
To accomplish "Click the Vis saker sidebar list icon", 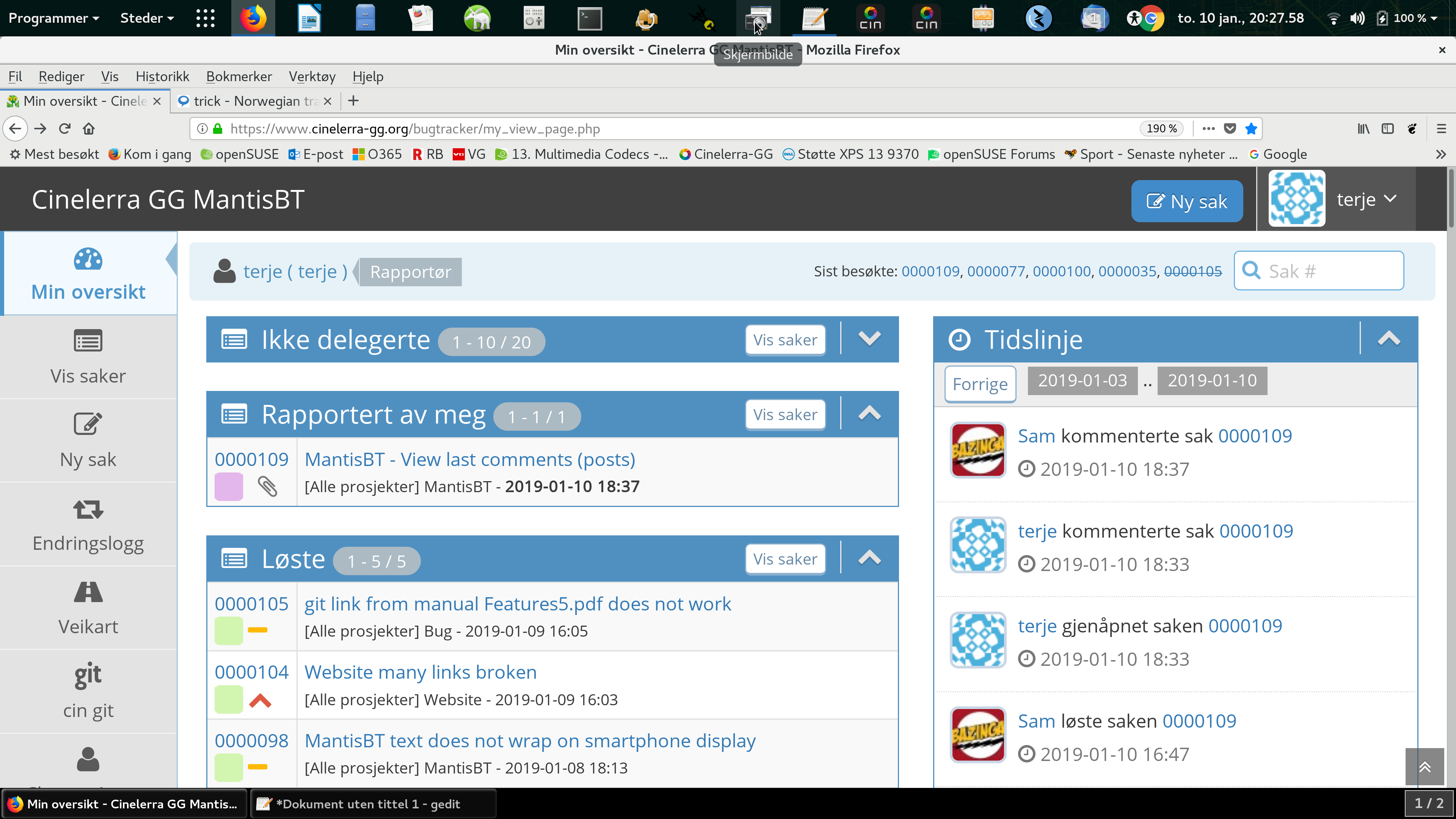I will tap(88, 341).
